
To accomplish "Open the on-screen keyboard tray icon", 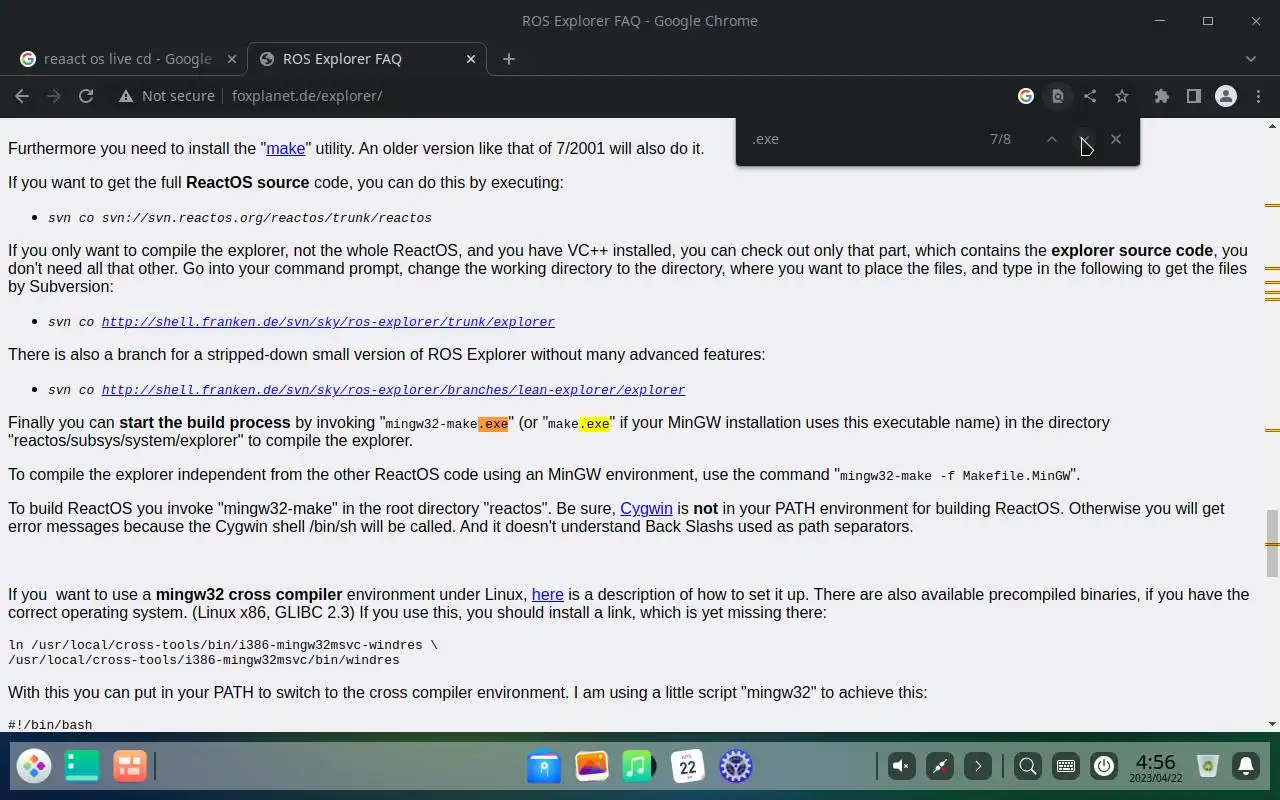I will point(1066,767).
